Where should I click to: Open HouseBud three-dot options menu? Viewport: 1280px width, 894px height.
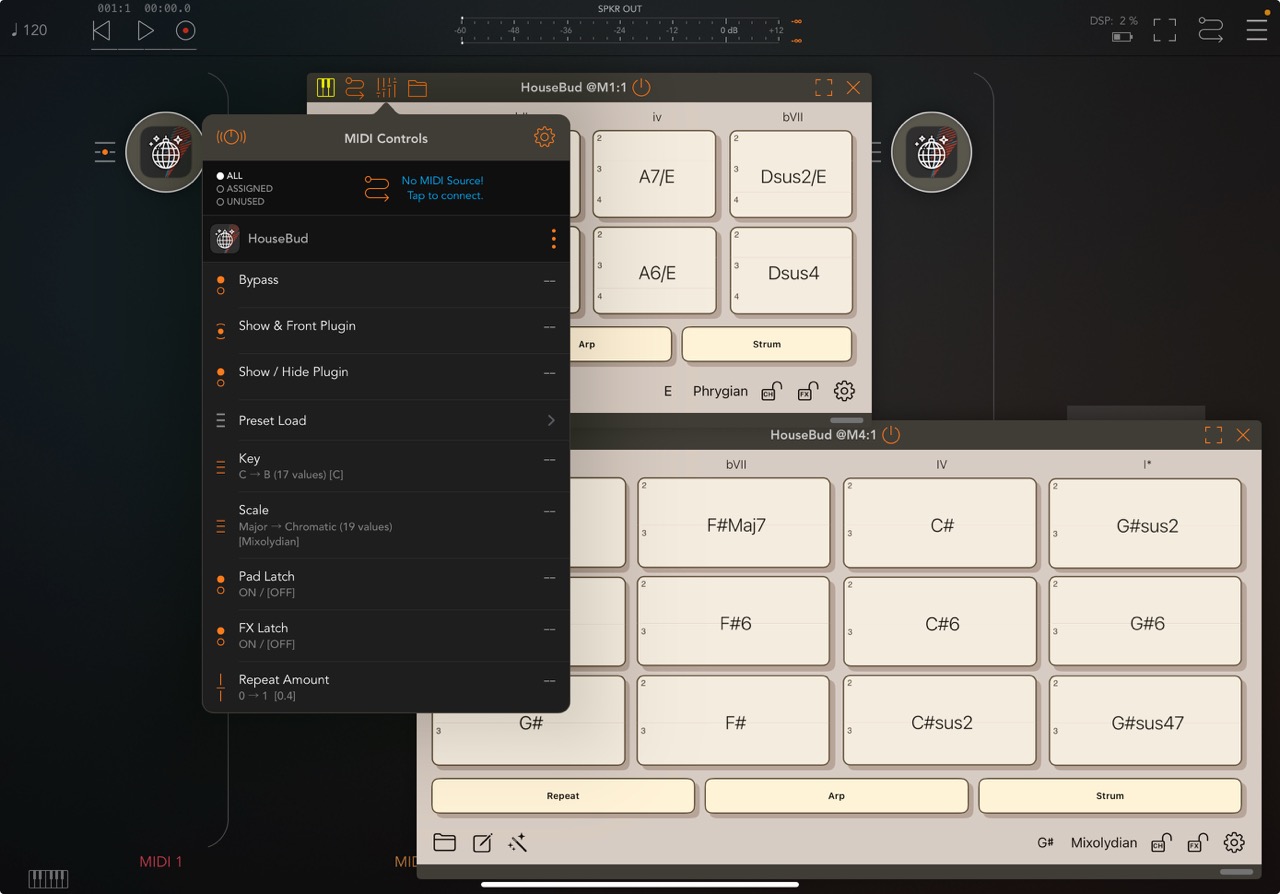click(x=553, y=239)
